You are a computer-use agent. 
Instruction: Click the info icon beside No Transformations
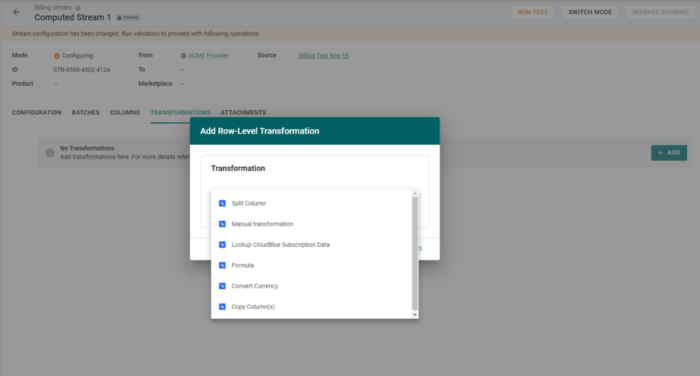click(50, 153)
